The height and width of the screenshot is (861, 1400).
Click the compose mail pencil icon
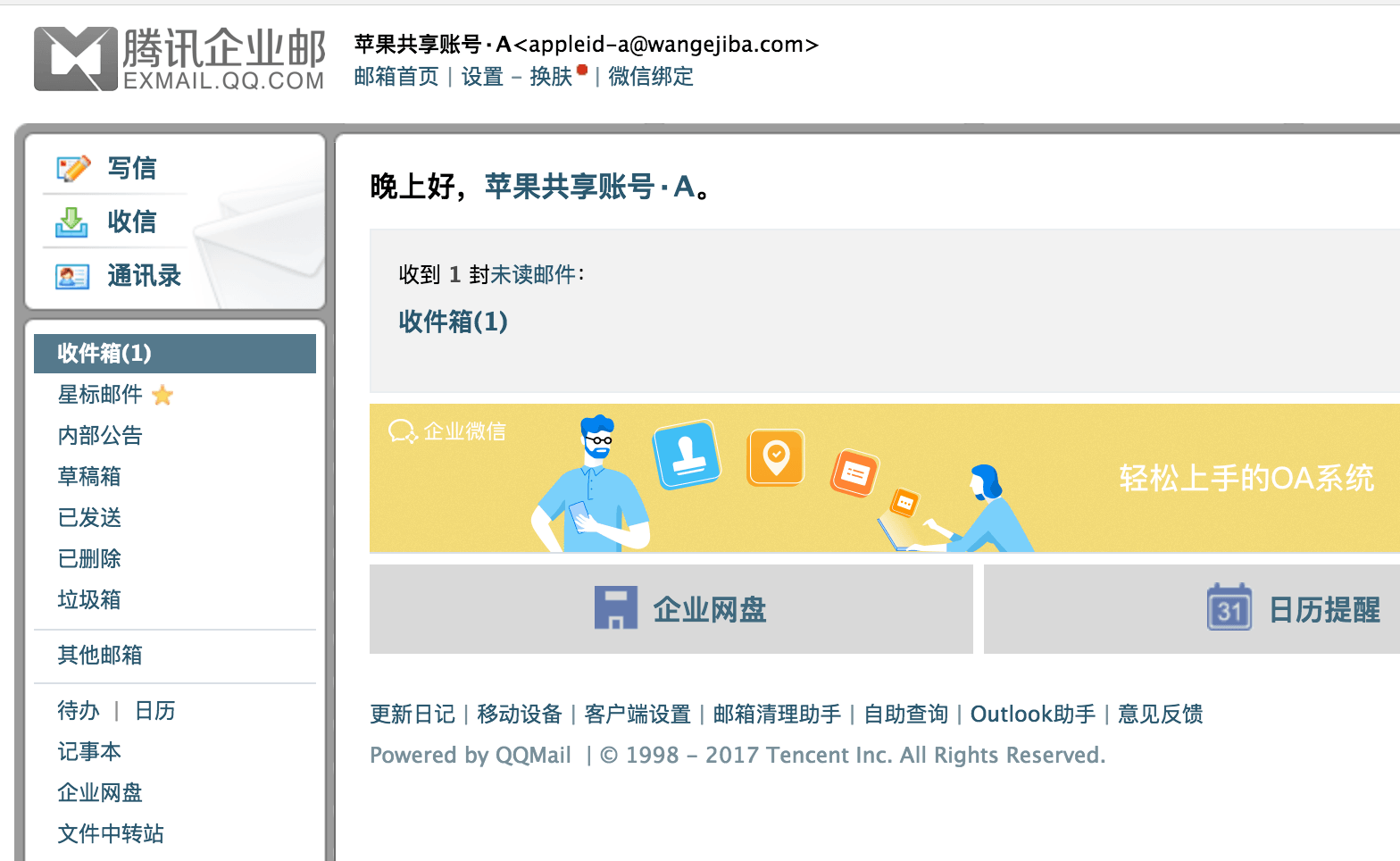pyautogui.click(x=73, y=168)
